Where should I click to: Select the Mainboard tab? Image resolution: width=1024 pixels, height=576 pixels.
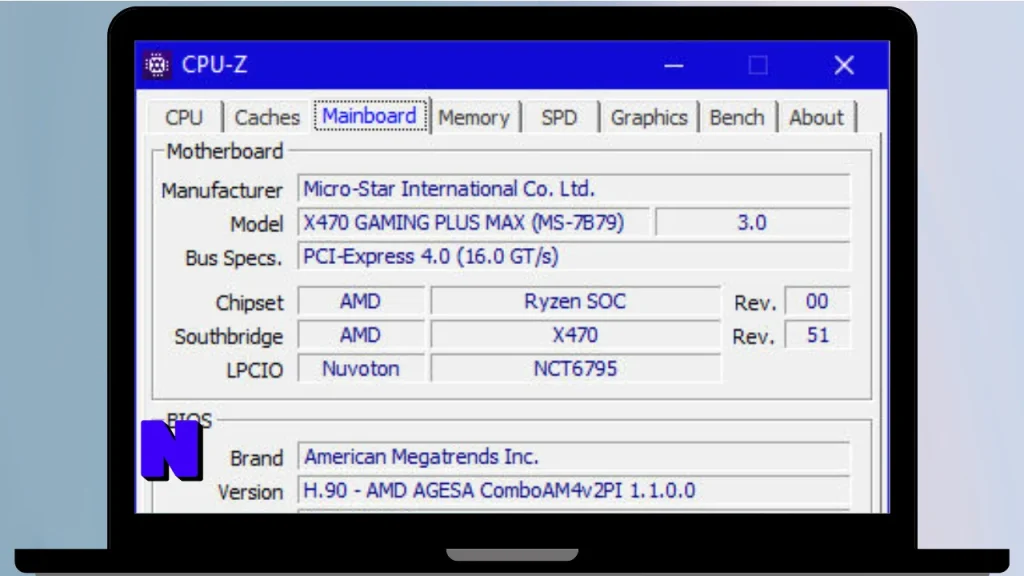[x=370, y=116]
